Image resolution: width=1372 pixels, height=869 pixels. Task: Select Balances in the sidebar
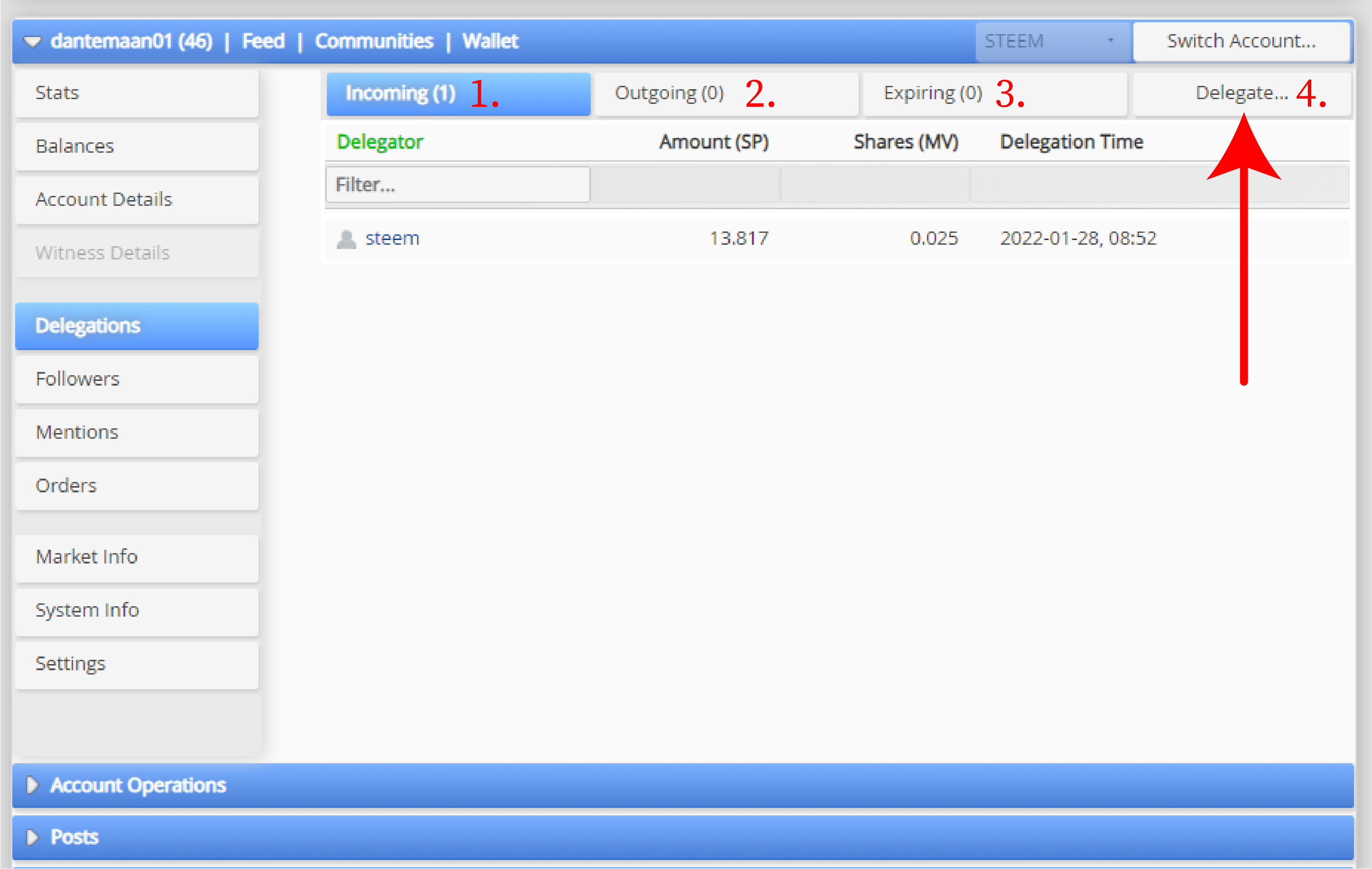(x=137, y=147)
